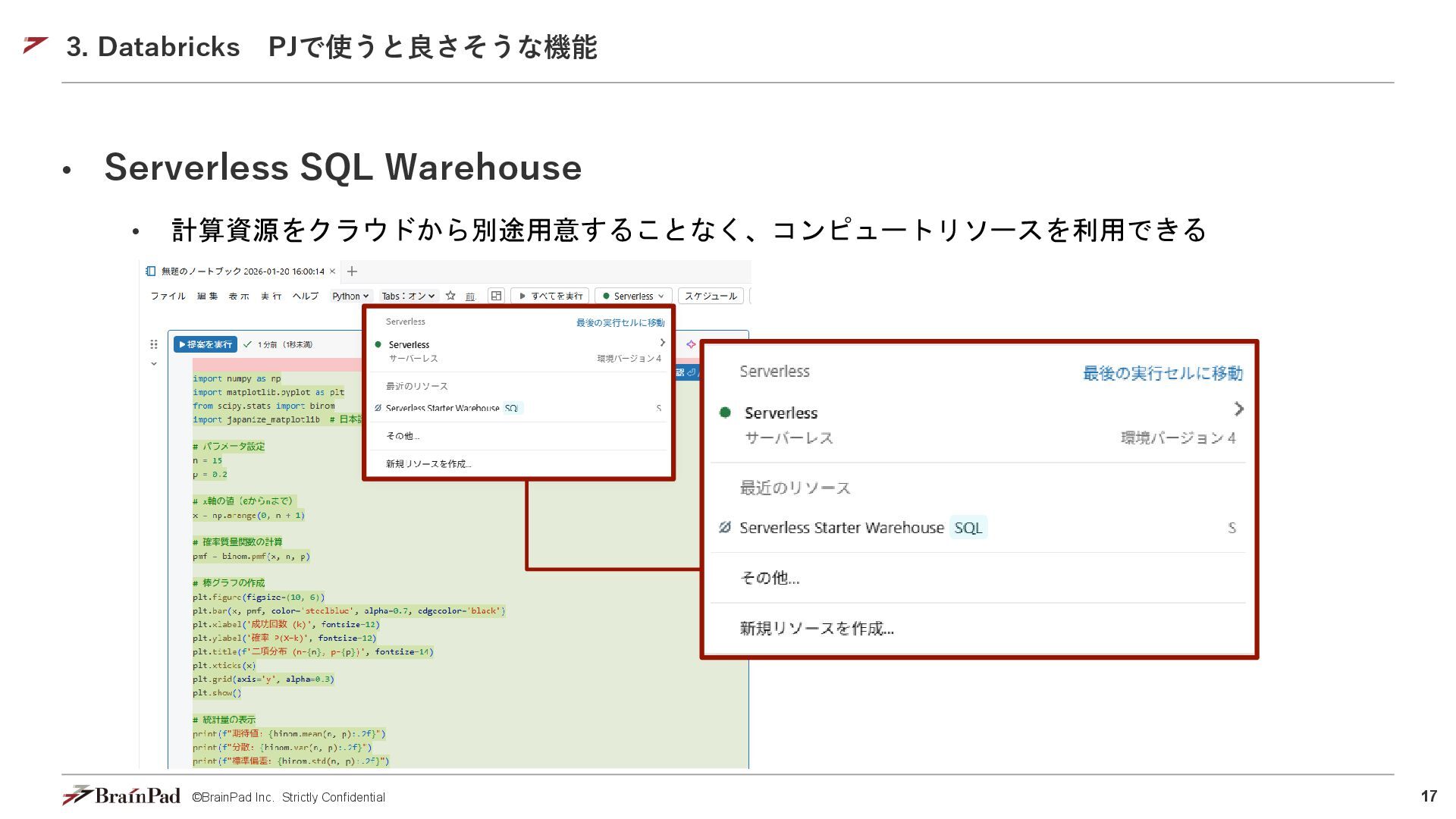Open the ファイル menu

[x=168, y=296]
